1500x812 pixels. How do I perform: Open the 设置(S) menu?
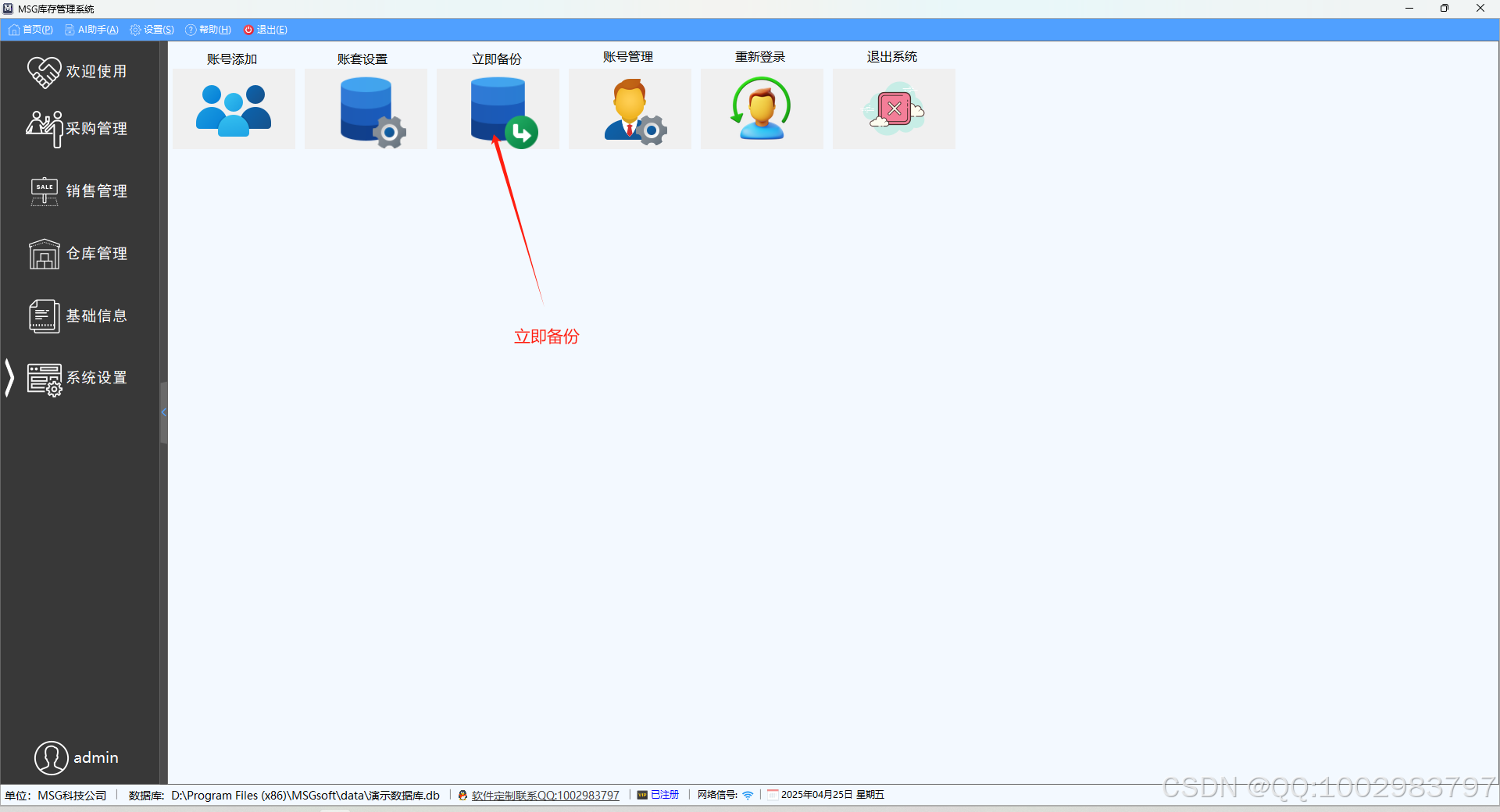coord(152,30)
